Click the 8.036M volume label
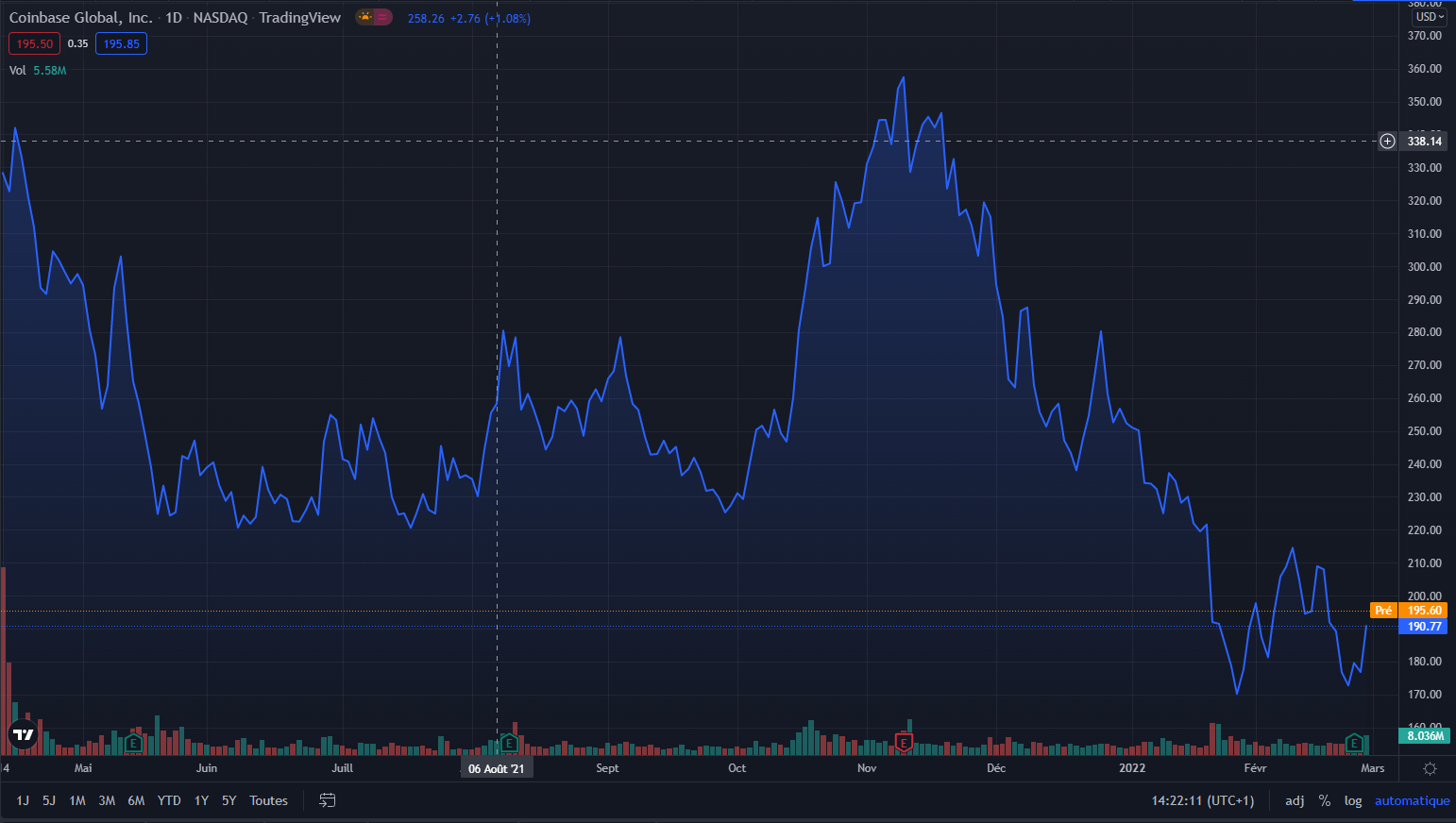The width and height of the screenshot is (1456, 823). point(1424,735)
